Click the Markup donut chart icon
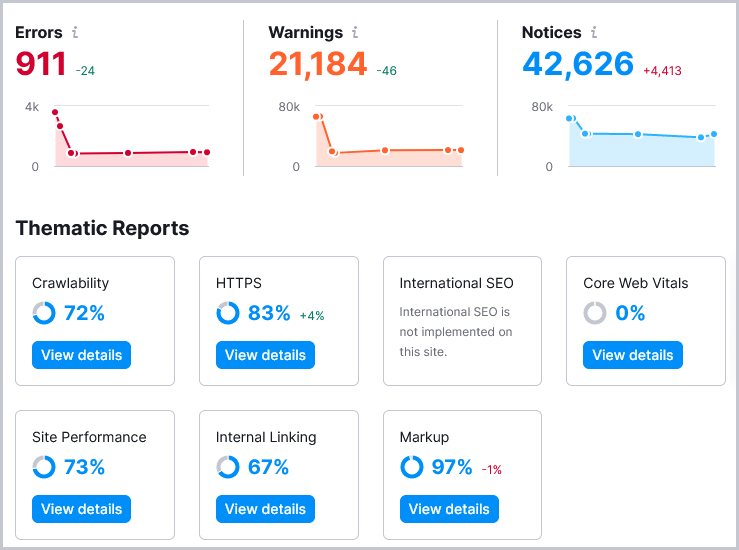Screen dimensions: 739x550 tap(412, 467)
